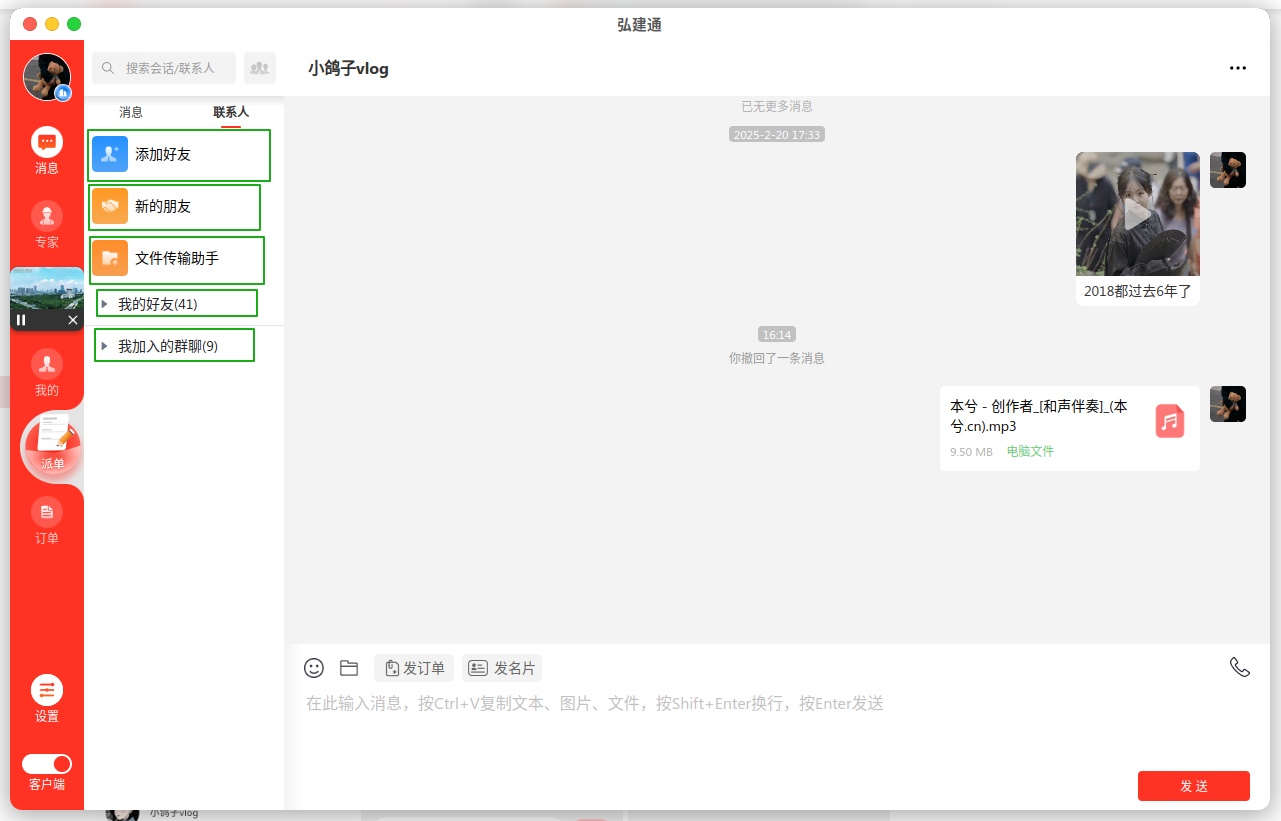This screenshot has width=1281, height=821.
Task: Toggle the 客户端 client switch
Action: [x=47, y=764]
